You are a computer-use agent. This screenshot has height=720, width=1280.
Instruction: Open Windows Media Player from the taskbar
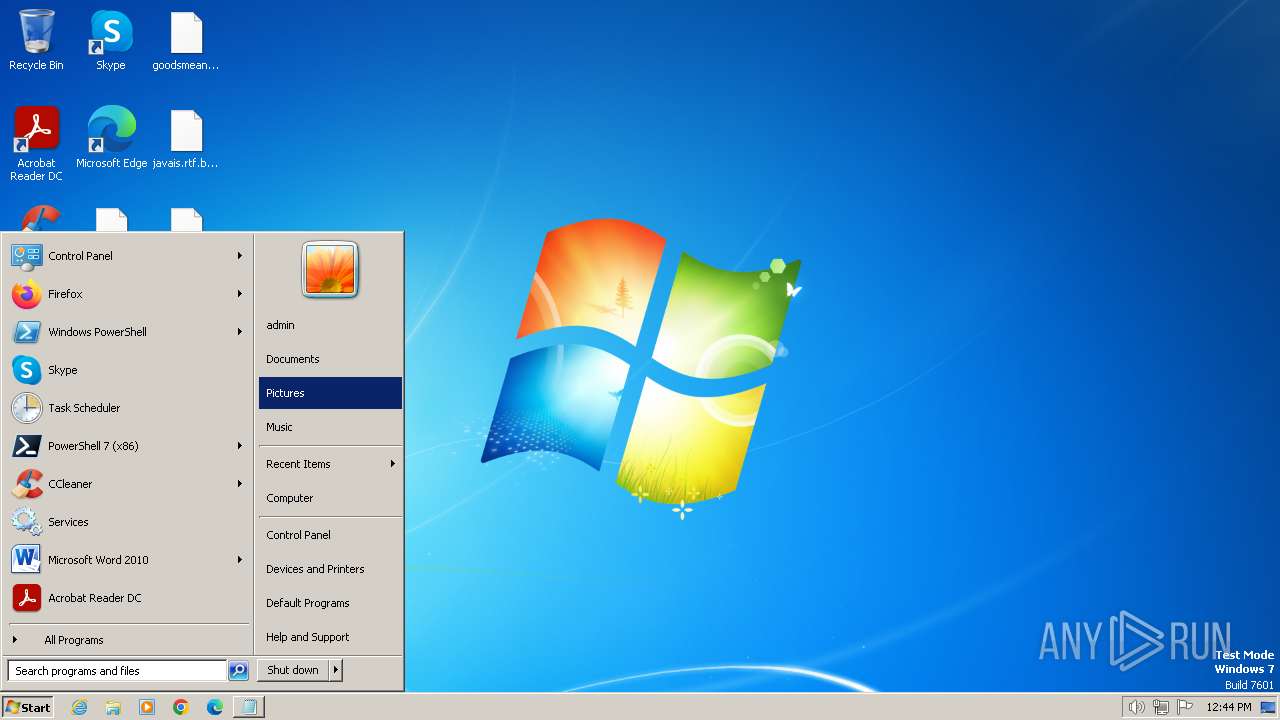147,707
